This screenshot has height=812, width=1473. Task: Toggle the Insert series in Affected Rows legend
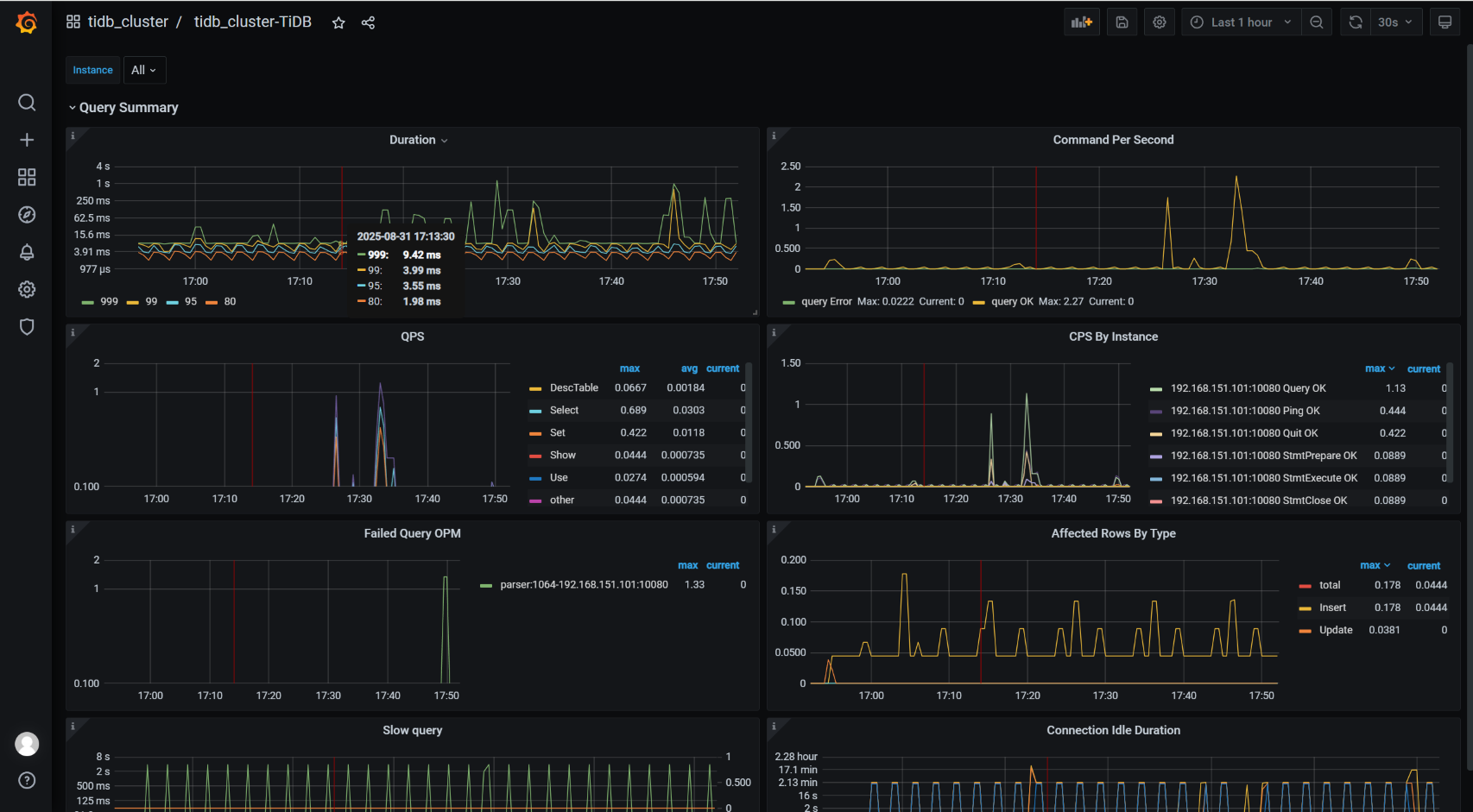tap(1332, 607)
